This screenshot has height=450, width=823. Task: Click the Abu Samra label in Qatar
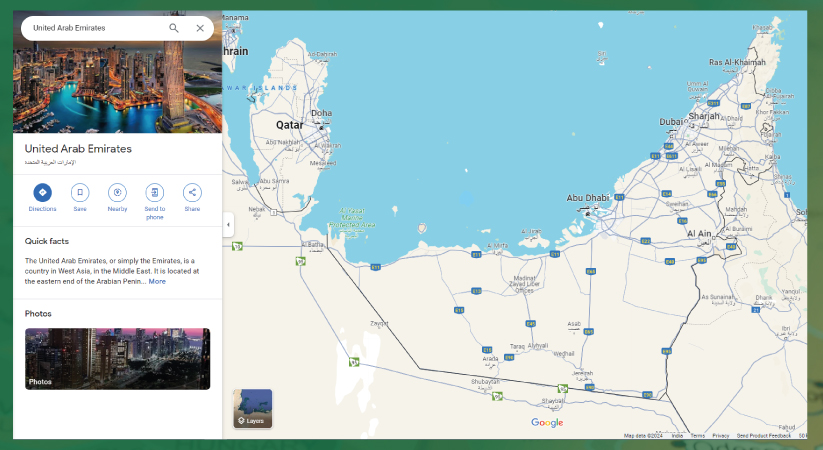coord(274,181)
